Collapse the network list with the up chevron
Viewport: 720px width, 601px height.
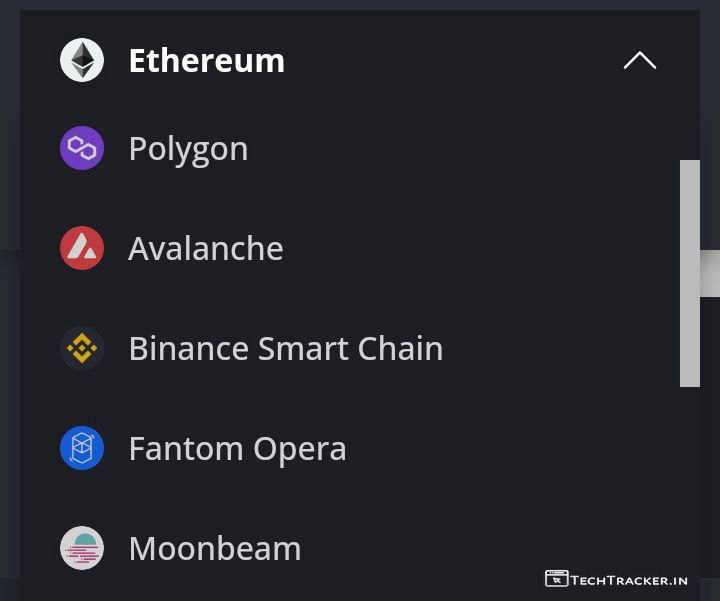coord(640,61)
